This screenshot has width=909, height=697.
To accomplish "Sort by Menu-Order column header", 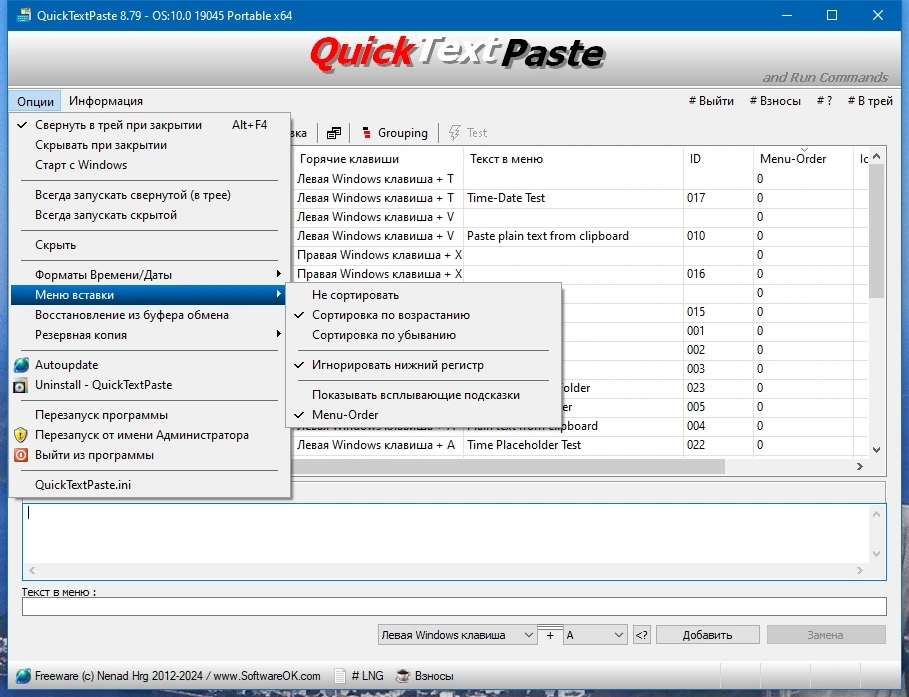I will click(x=803, y=159).
